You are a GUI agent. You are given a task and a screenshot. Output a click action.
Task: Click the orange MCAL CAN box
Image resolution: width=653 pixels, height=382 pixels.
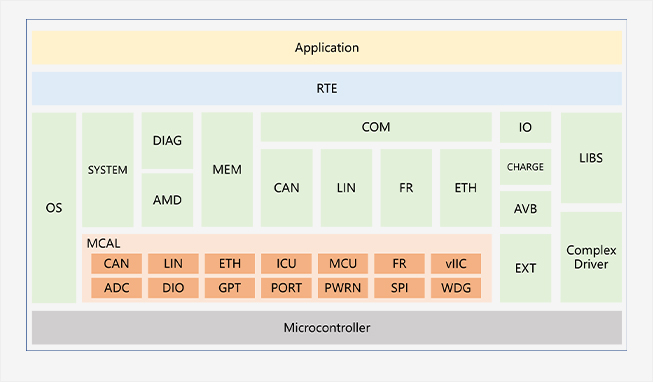point(116,263)
